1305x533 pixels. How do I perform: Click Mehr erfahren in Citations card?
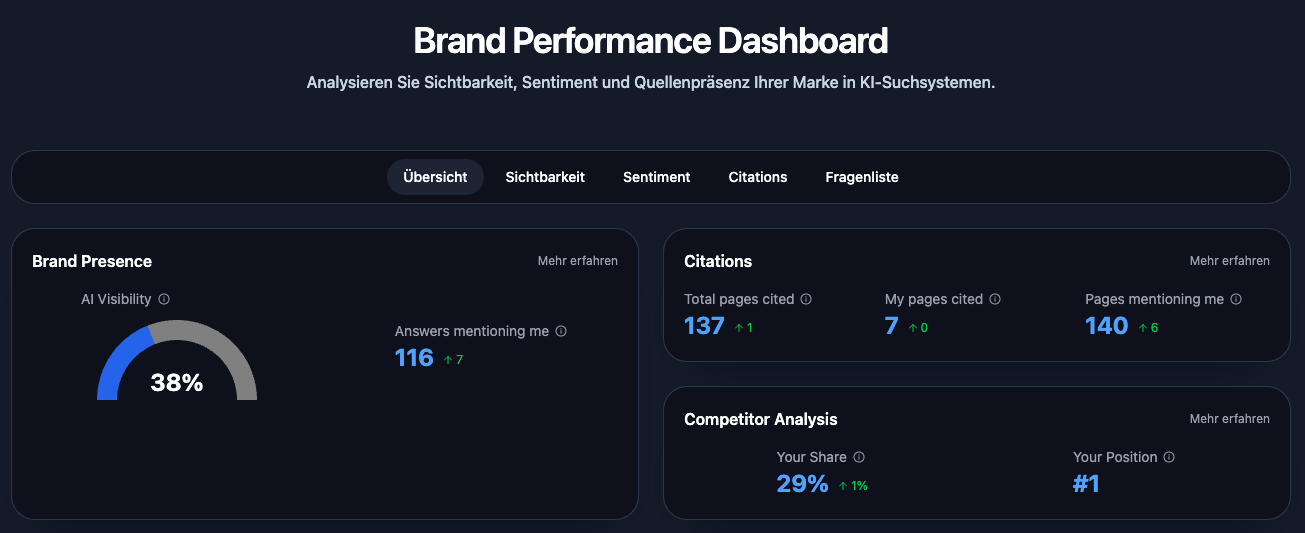[x=1229, y=261]
